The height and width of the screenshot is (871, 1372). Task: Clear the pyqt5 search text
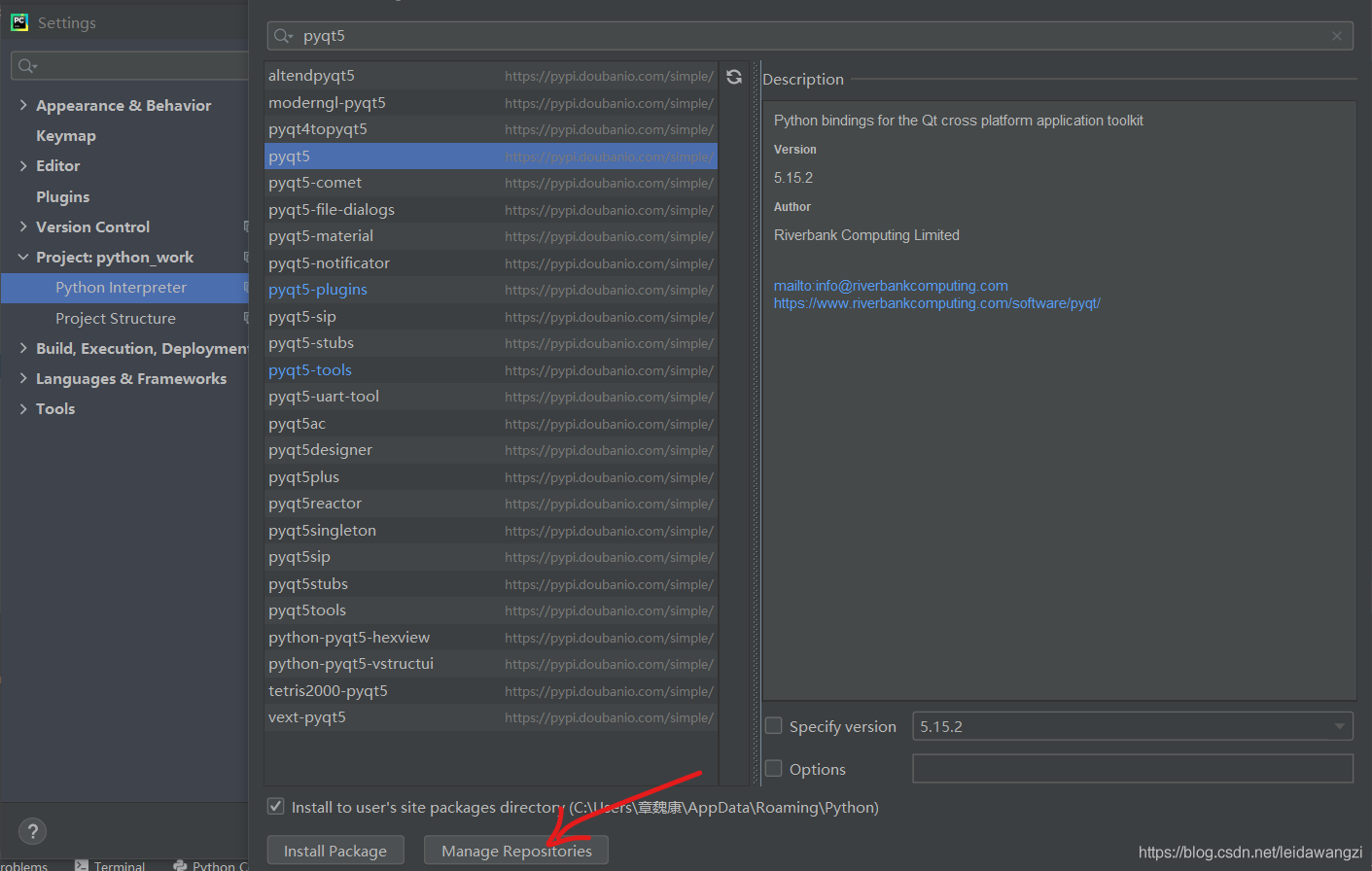[x=1337, y=36]
